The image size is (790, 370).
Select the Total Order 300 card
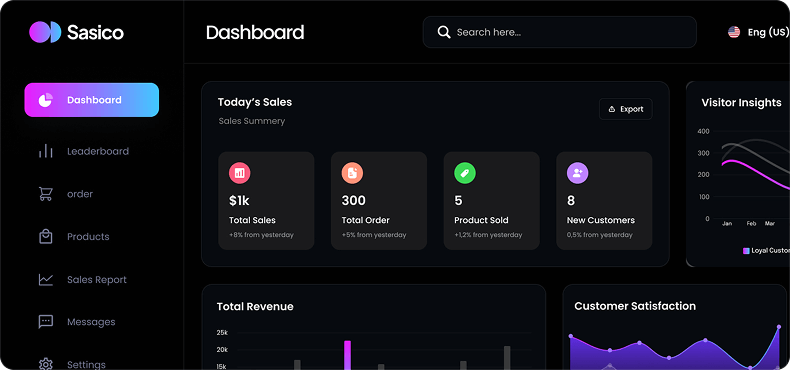379,201
